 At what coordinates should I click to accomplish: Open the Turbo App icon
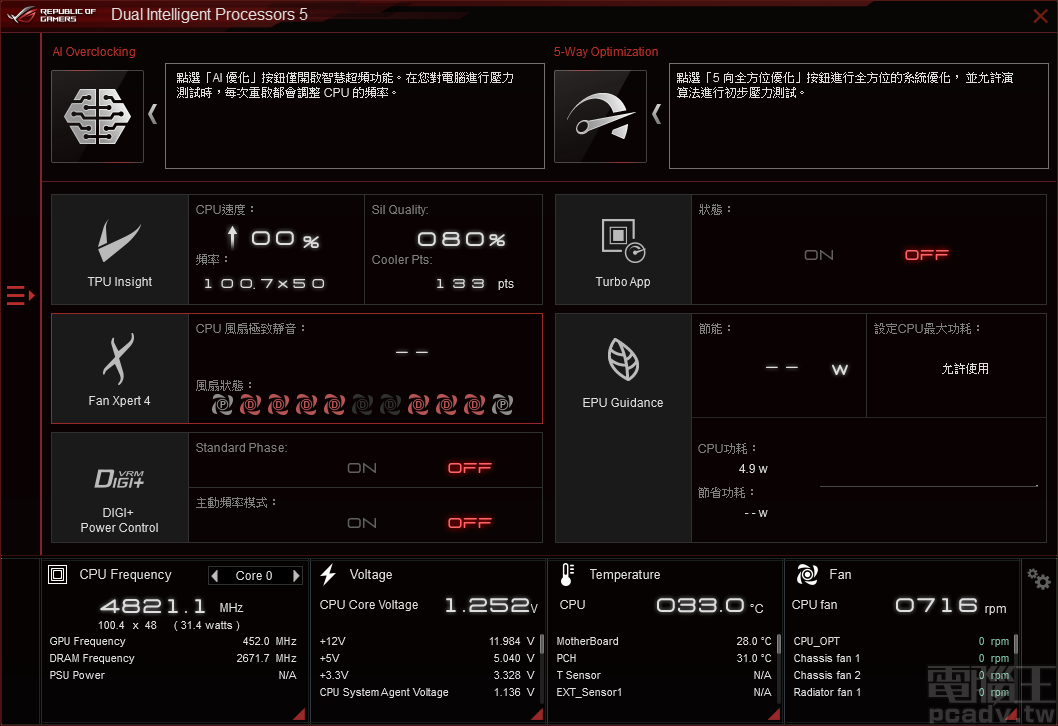coord(622,240)
